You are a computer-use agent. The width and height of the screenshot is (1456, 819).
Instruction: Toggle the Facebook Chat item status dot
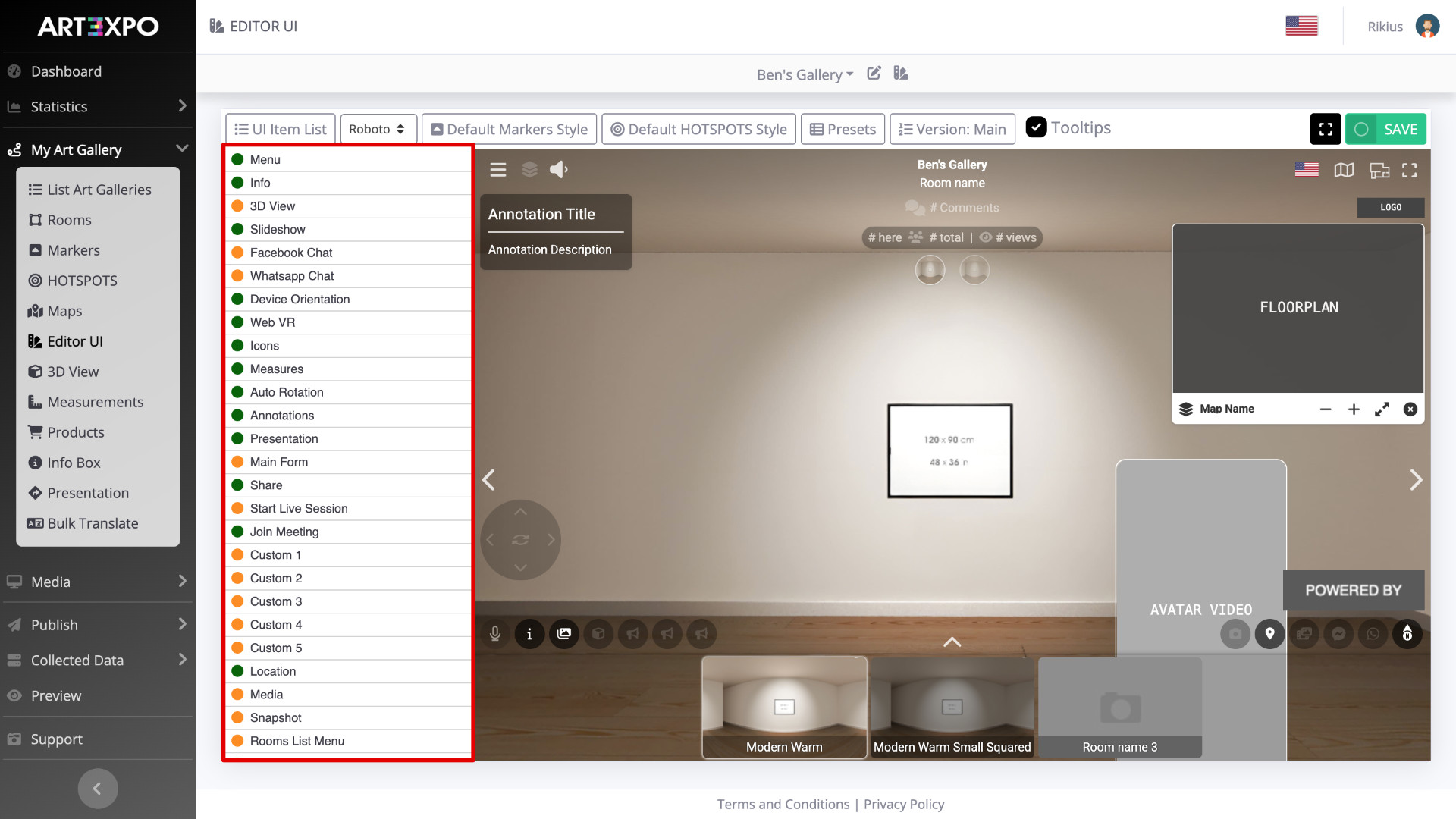tap(237, 253)
